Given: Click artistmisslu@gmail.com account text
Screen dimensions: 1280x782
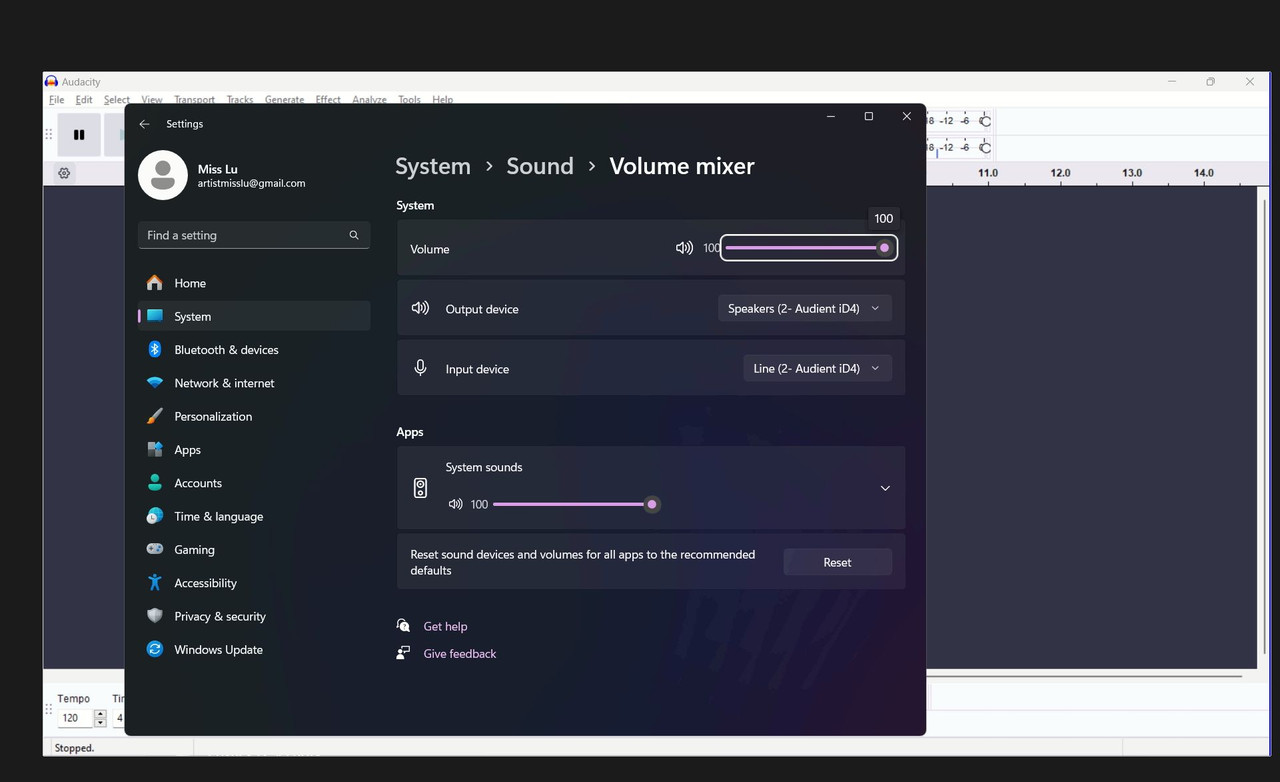Looking at the screenshot, I should (x=251, y=184).
